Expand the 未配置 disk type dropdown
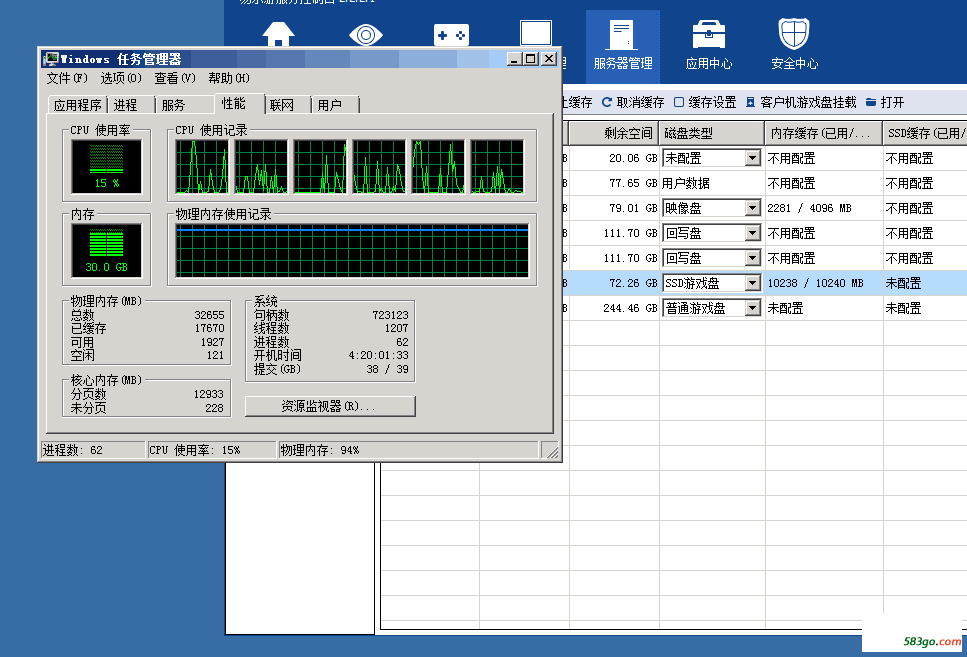967x657 pixels. (752, 159)
